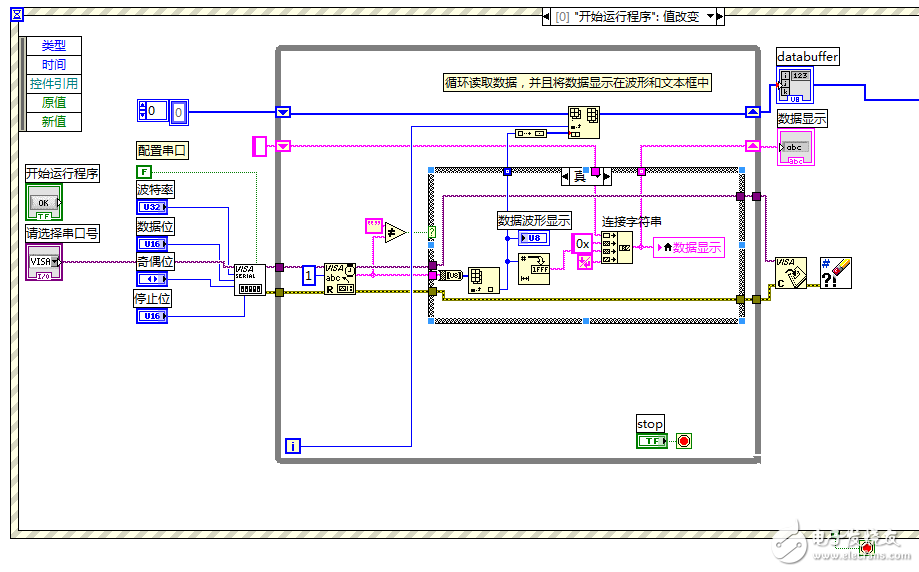The width and height of the screenshot is (919, 572).
Task: Select the VISA Read node
Action: (340, 279)
